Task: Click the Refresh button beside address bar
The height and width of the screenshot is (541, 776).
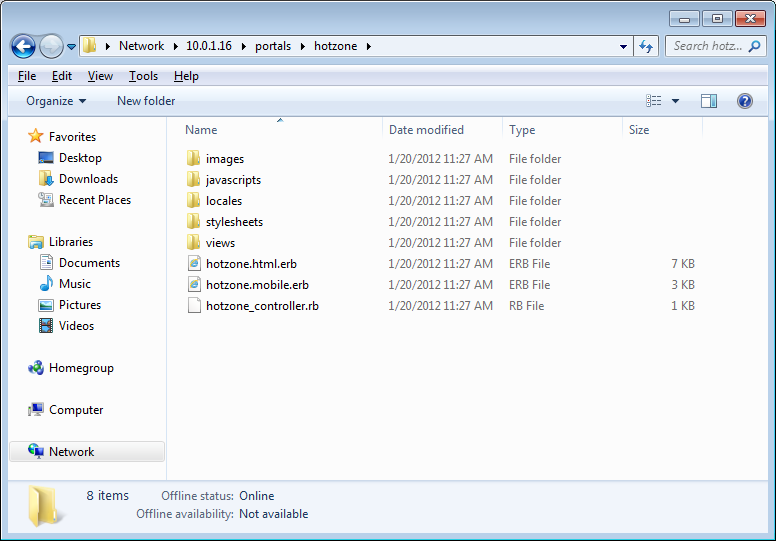Action: [x=646, y=46]
